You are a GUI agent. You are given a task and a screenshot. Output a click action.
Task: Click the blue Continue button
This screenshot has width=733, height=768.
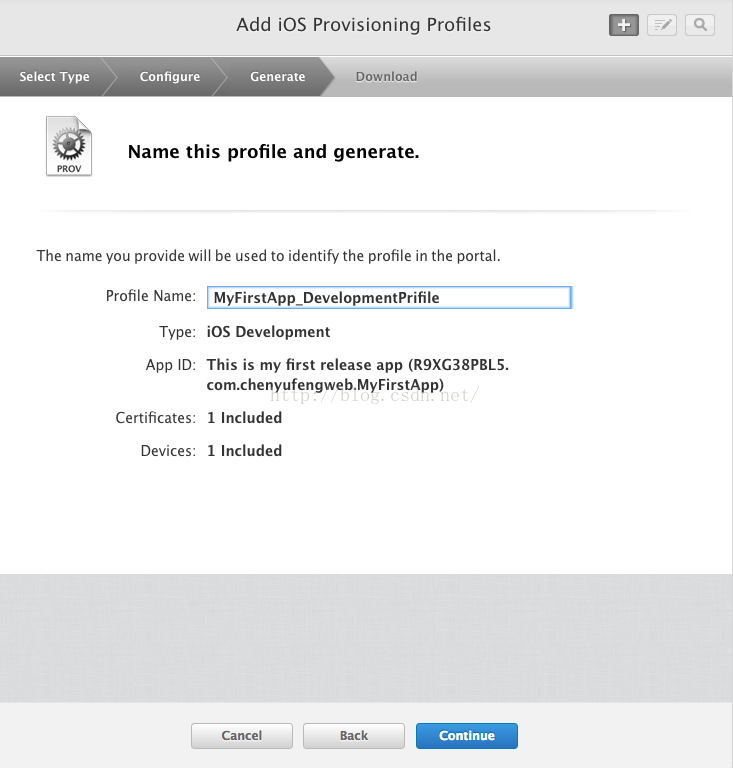(x=467, y=736)
